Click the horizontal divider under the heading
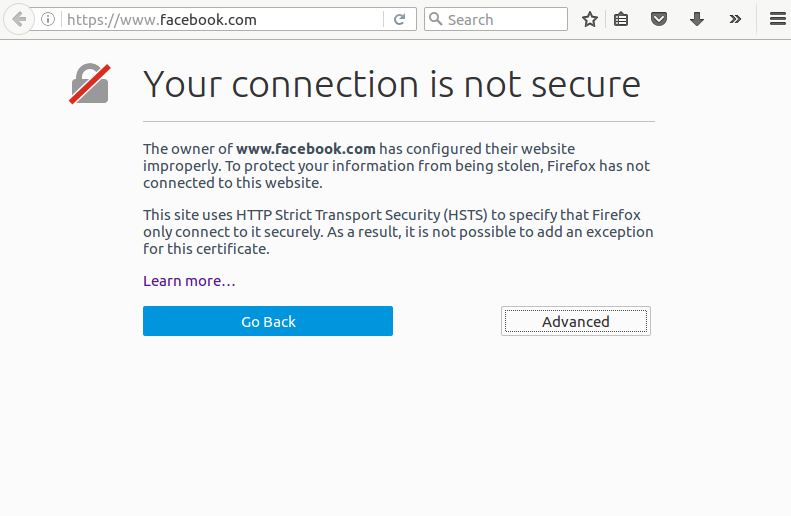Screen dimensions: 791x516 coord(398,121)
